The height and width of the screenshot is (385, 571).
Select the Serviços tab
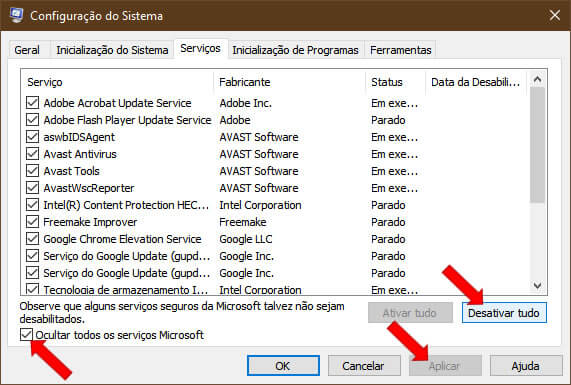click(x=200, y=48)
